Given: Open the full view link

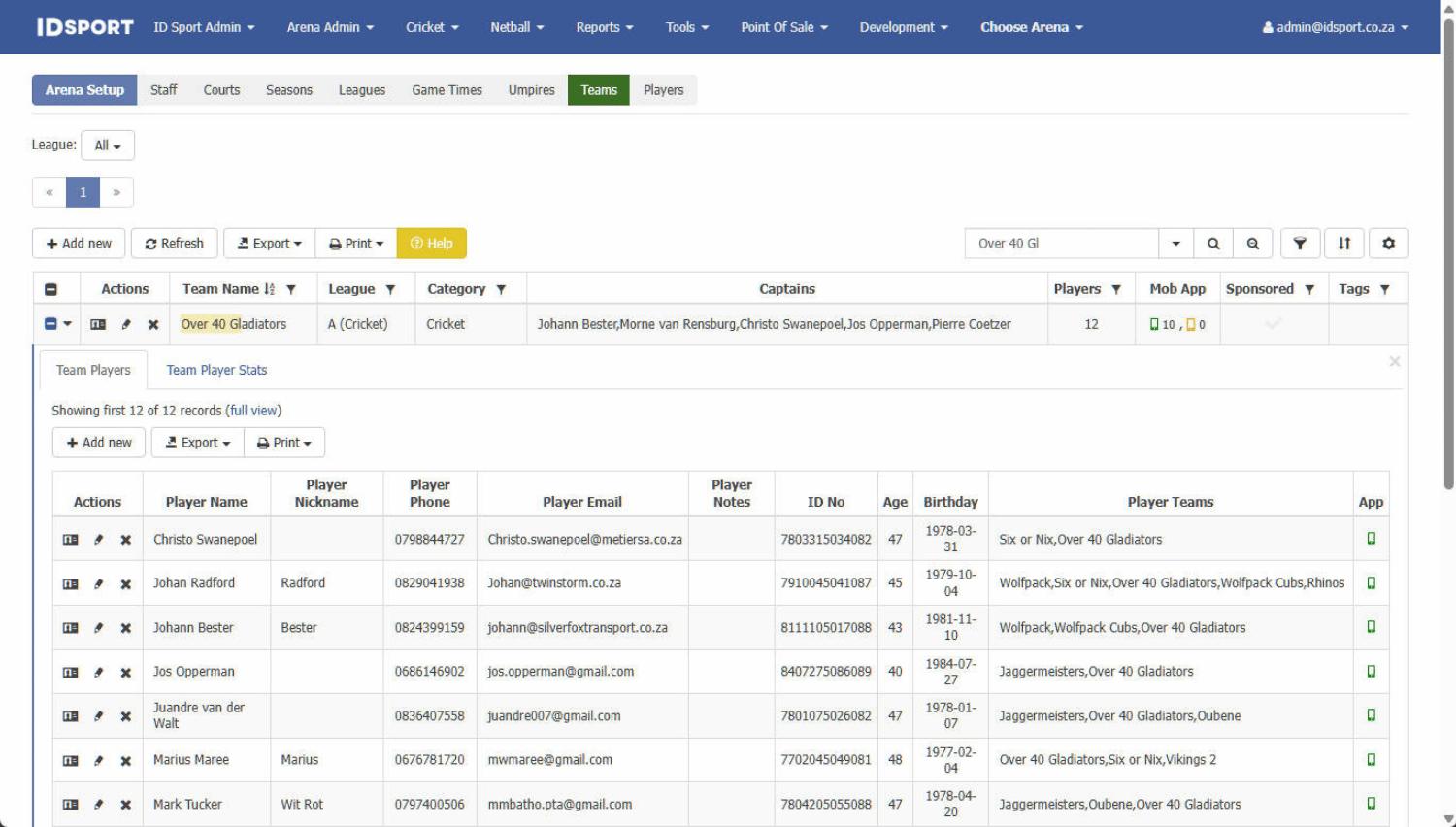Looking at the screenshot, I should 253,411.
